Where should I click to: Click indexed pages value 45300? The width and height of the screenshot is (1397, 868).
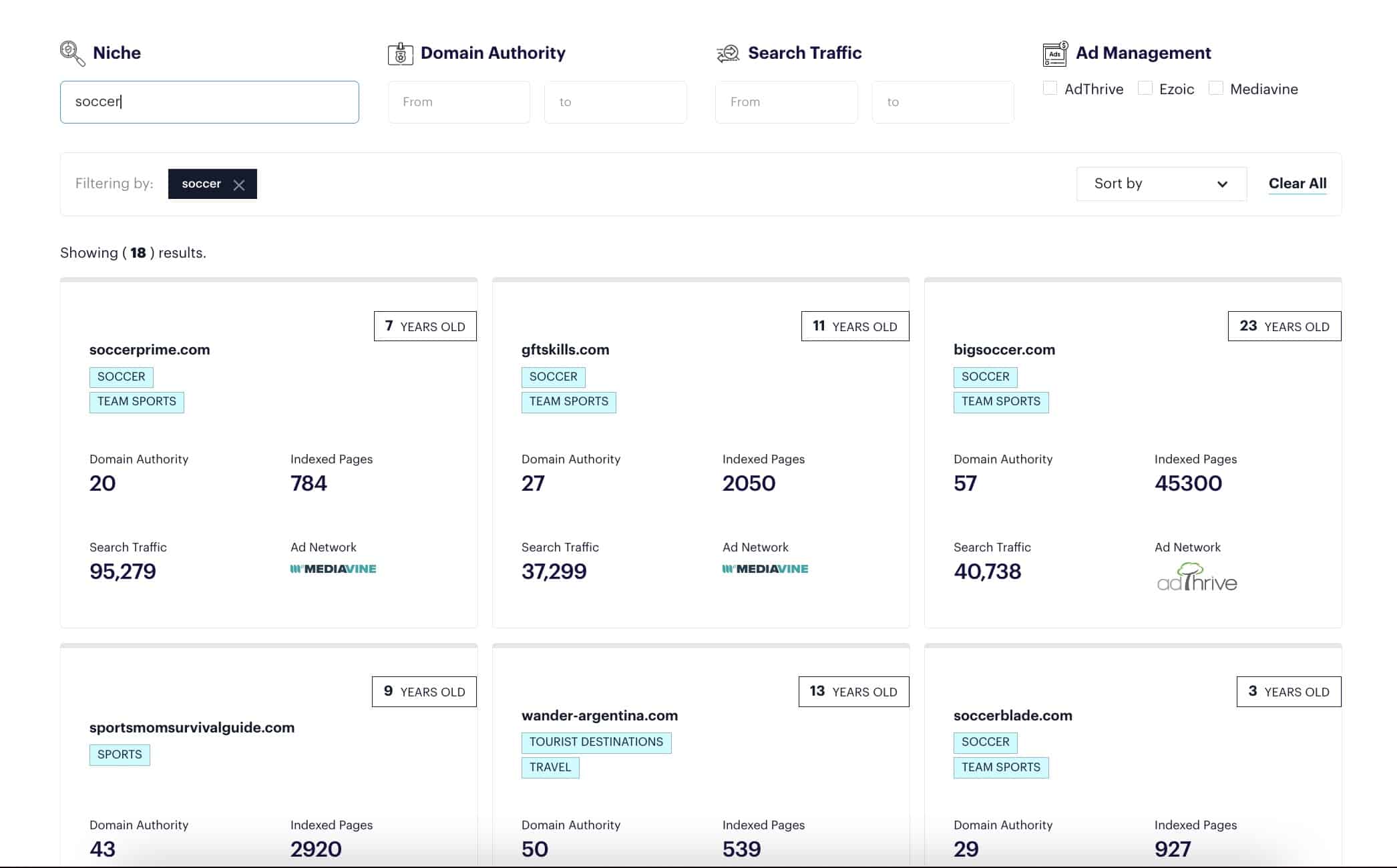[x=1189, y=483]
